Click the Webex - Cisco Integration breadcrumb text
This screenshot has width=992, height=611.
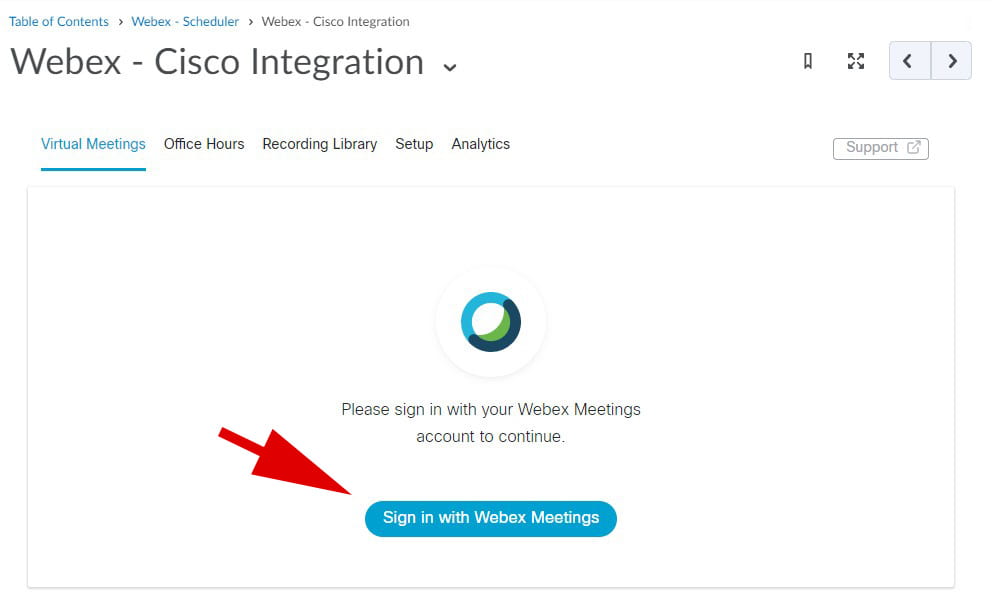(335, 21)
